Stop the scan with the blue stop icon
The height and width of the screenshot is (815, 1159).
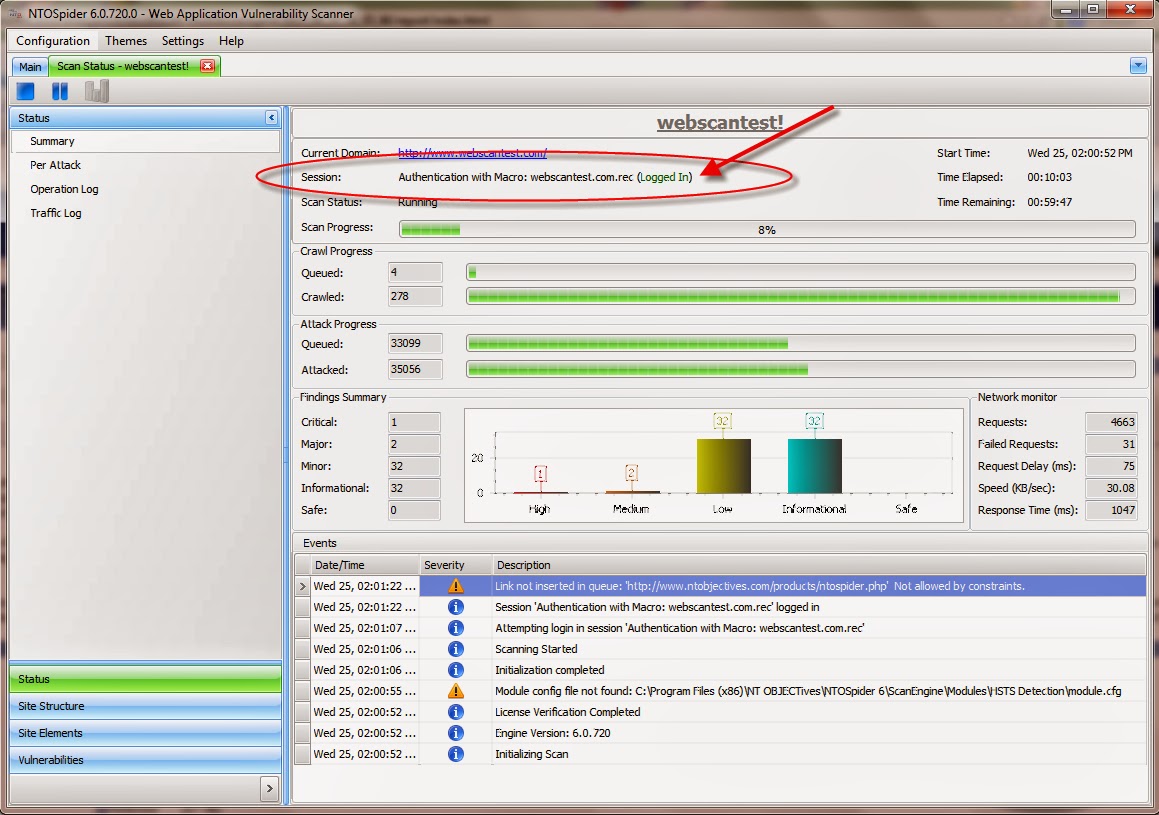click(26, 92)
